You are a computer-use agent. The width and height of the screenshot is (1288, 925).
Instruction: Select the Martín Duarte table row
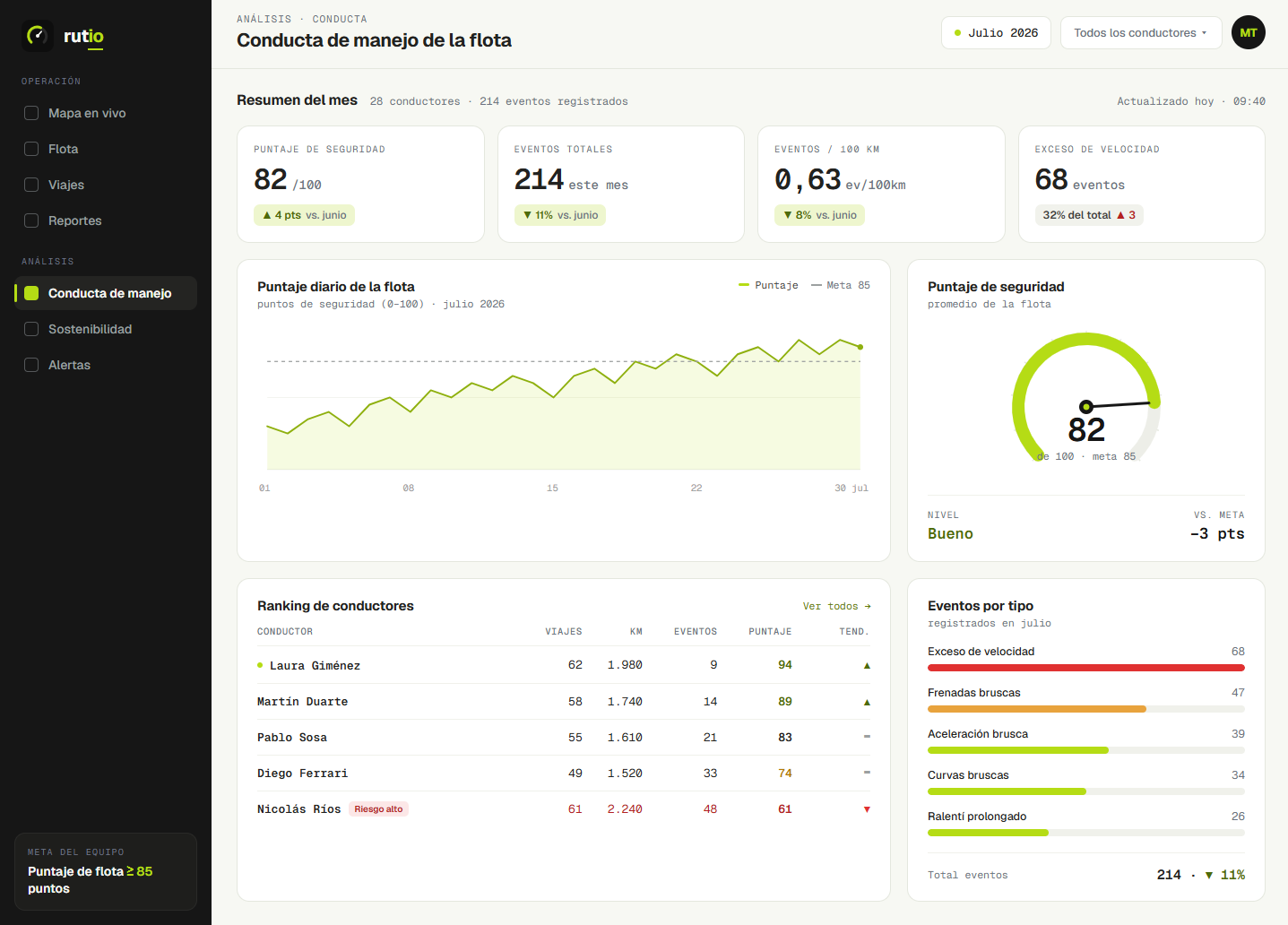(x=564, y=702)
